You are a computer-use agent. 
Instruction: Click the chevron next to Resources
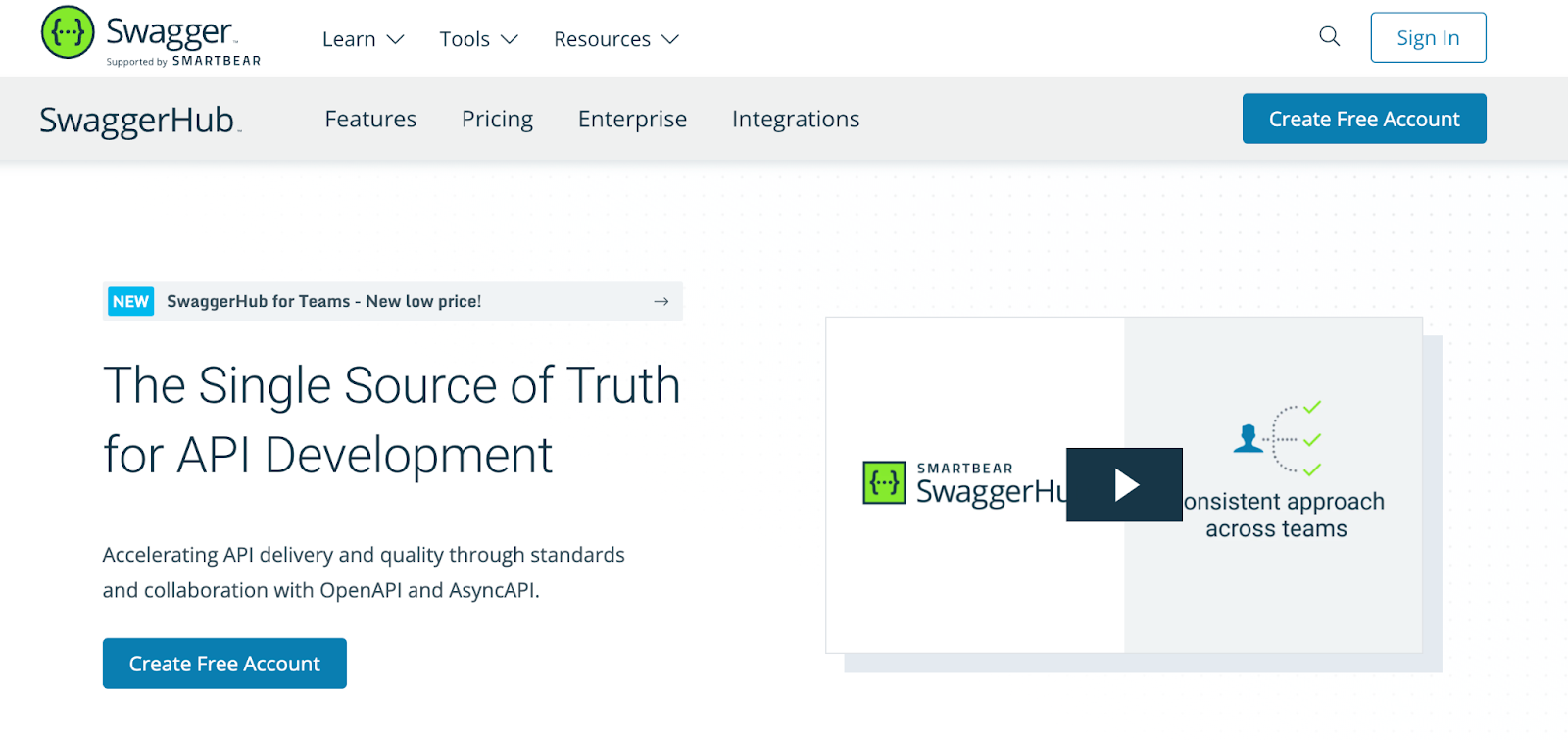[x=670, y=39]
